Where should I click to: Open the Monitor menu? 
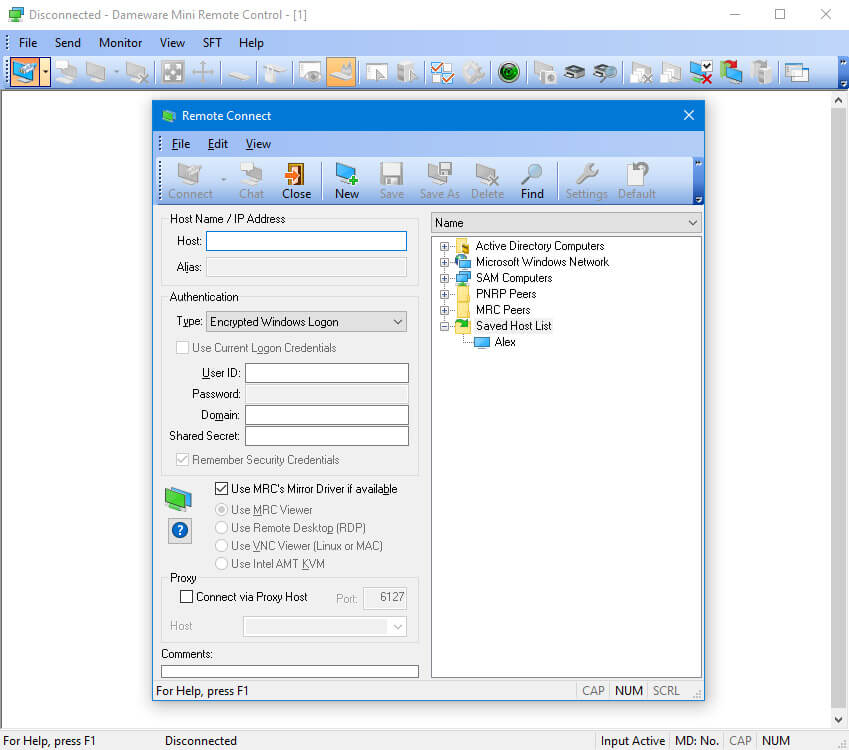pos(120,43)
